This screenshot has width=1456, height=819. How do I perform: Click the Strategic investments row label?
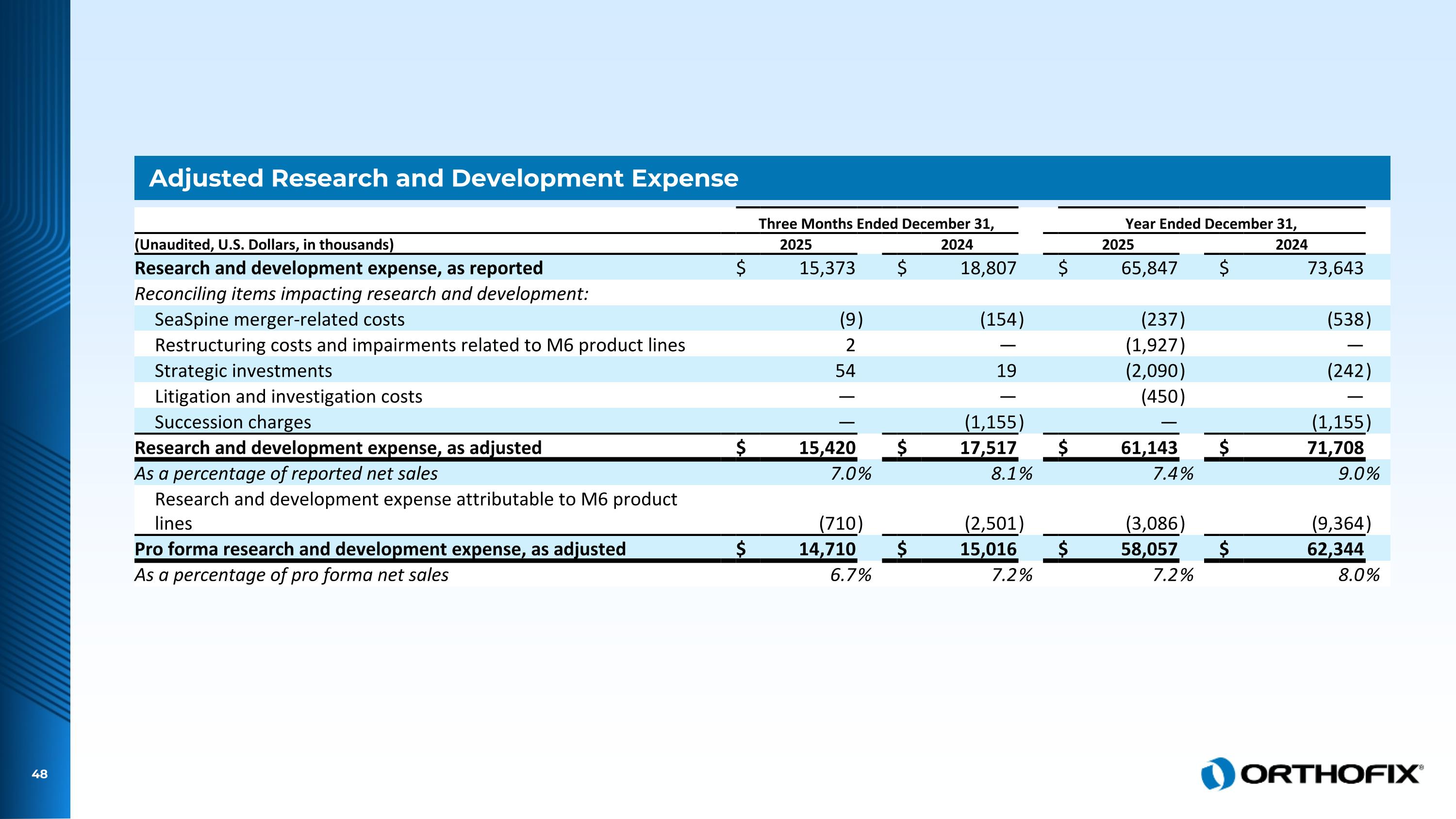point(243,371)
